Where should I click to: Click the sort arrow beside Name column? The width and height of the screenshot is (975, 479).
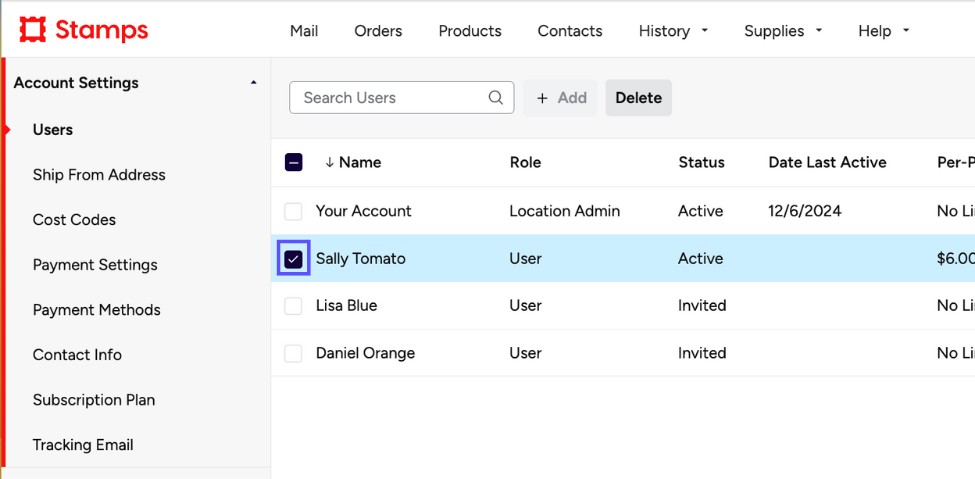pyautogui.click(x=329, y=162)
